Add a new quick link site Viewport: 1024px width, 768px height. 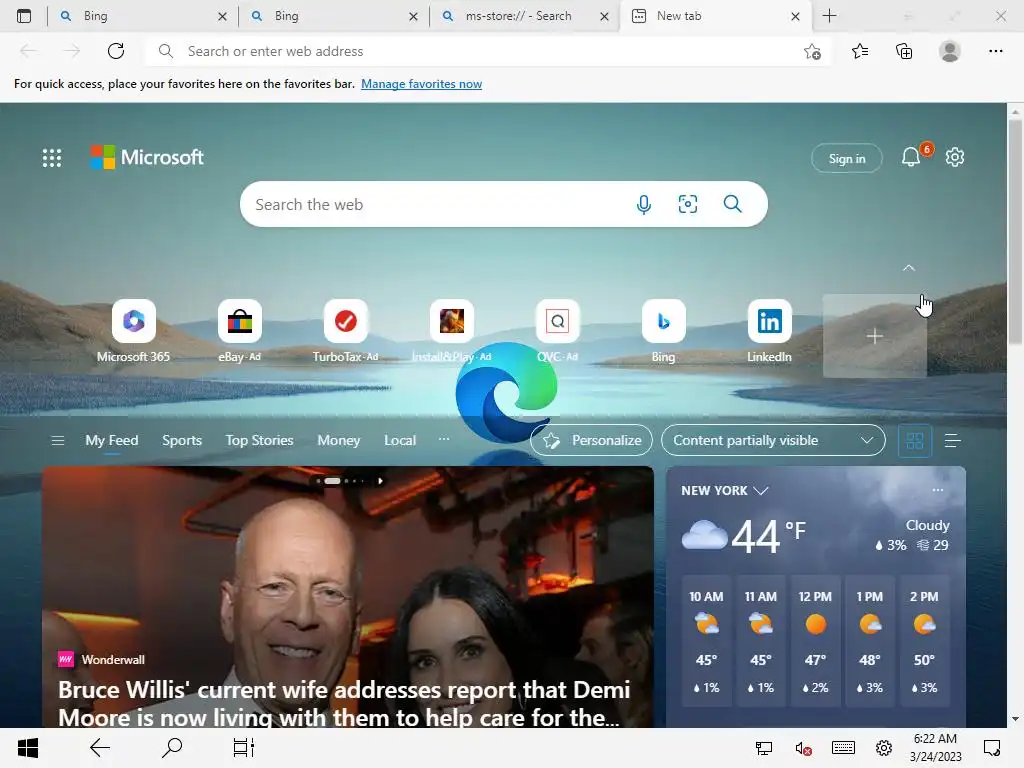click(x=874, y=336)
